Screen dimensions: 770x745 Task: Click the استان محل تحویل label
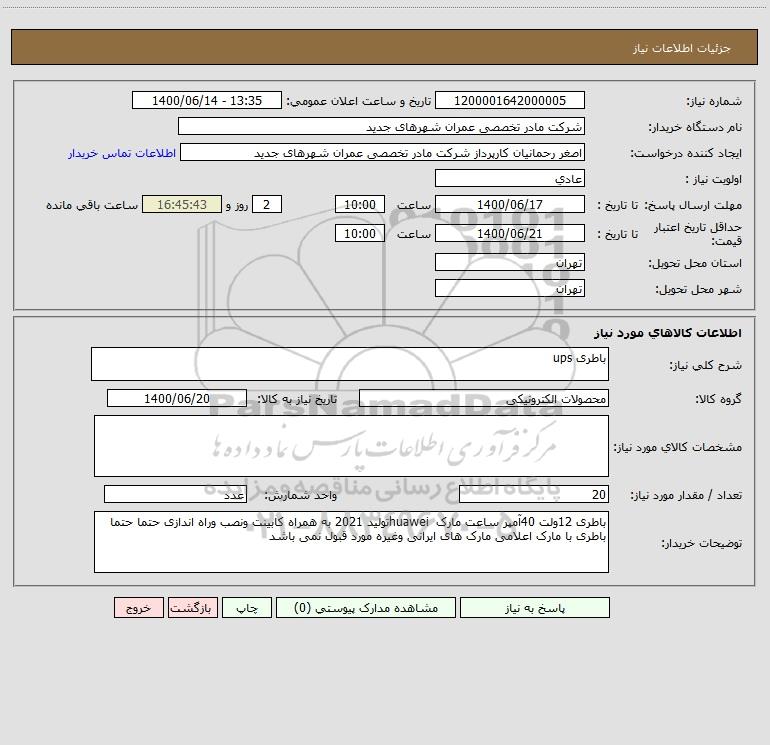coord(695,264)
